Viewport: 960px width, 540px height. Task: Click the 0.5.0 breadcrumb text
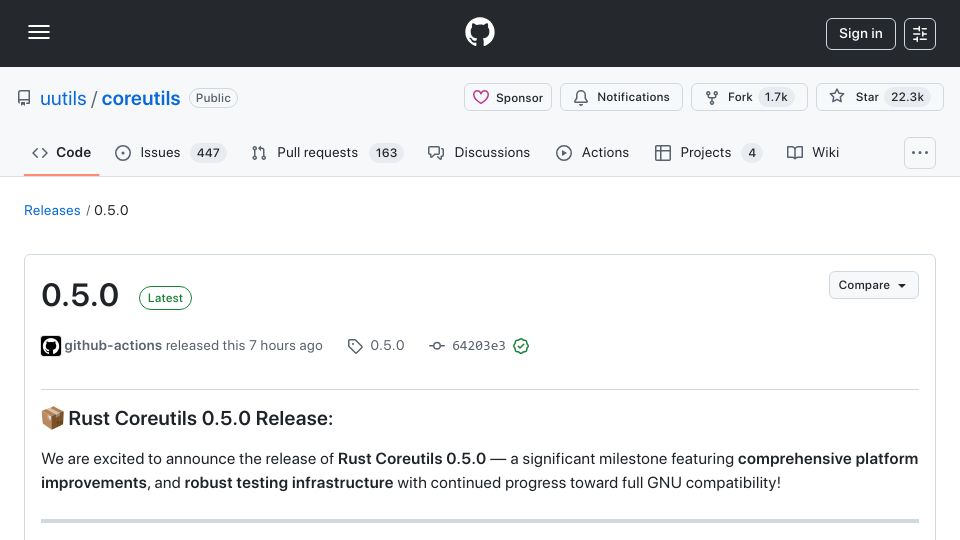pyautogui.click(x=111, y=211)
